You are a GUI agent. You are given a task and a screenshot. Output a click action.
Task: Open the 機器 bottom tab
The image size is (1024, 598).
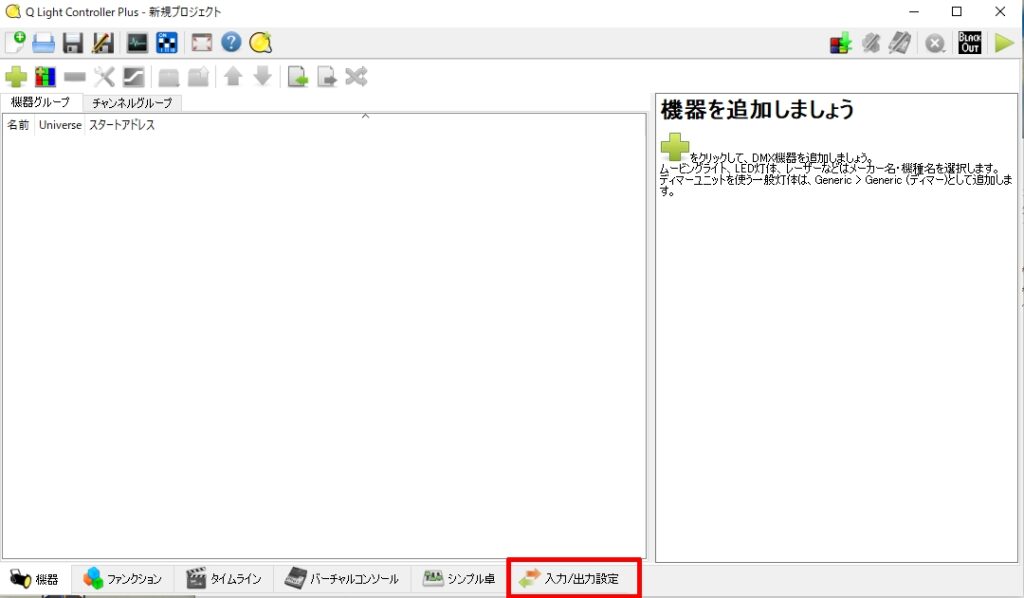(34, 579)
